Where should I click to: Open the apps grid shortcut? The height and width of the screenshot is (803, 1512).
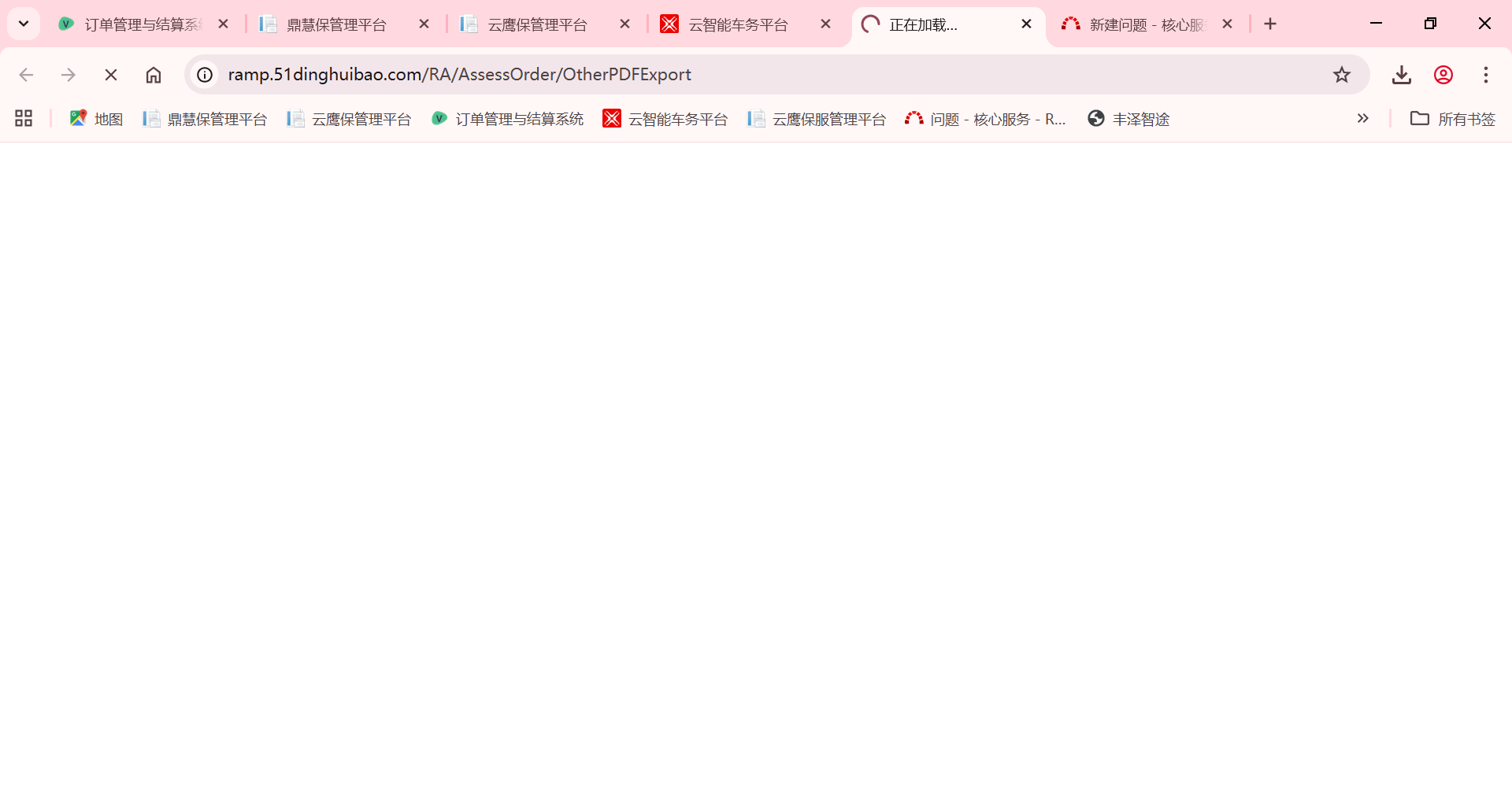pos(24,118)
